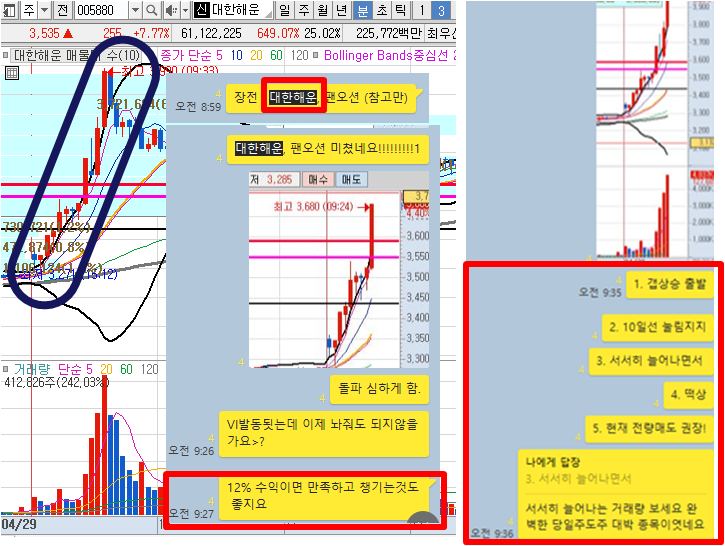Screen dimensions: 725x546
Task: Click '종가 단순 5' moving average legend
Action: tap(191, 55)
